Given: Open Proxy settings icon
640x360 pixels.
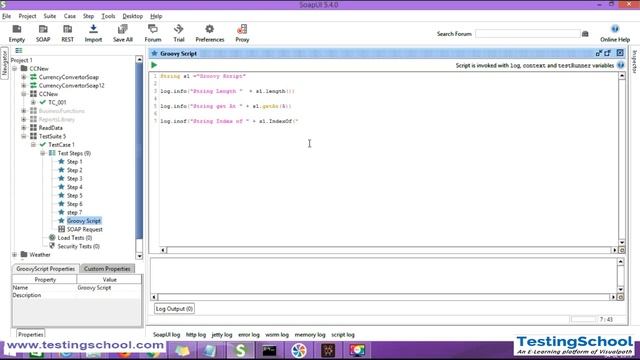Looking at the screenshot, I should [242, 33].
